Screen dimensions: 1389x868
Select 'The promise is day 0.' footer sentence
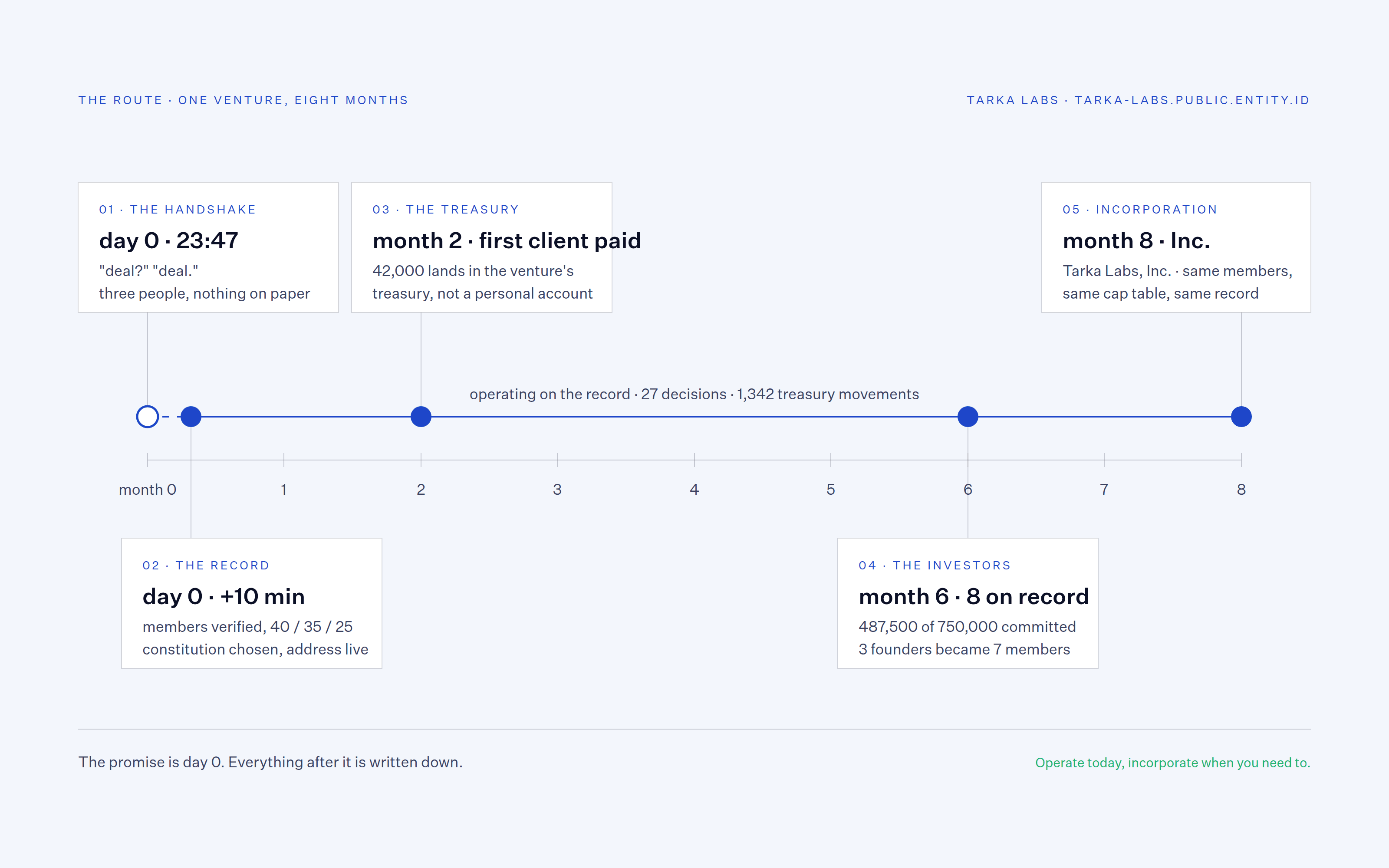coord(151,762)
